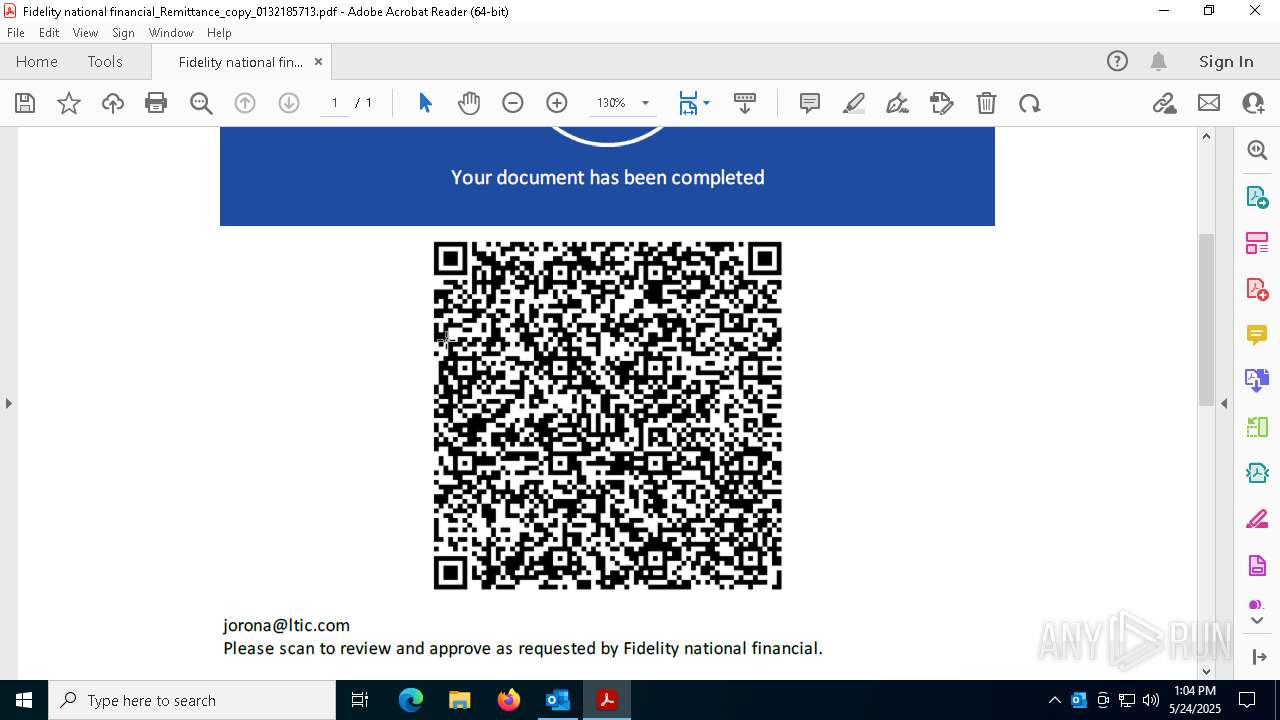Click the Sign In link
Viewport: 1280px width, 720px height.
(1226, 61)
